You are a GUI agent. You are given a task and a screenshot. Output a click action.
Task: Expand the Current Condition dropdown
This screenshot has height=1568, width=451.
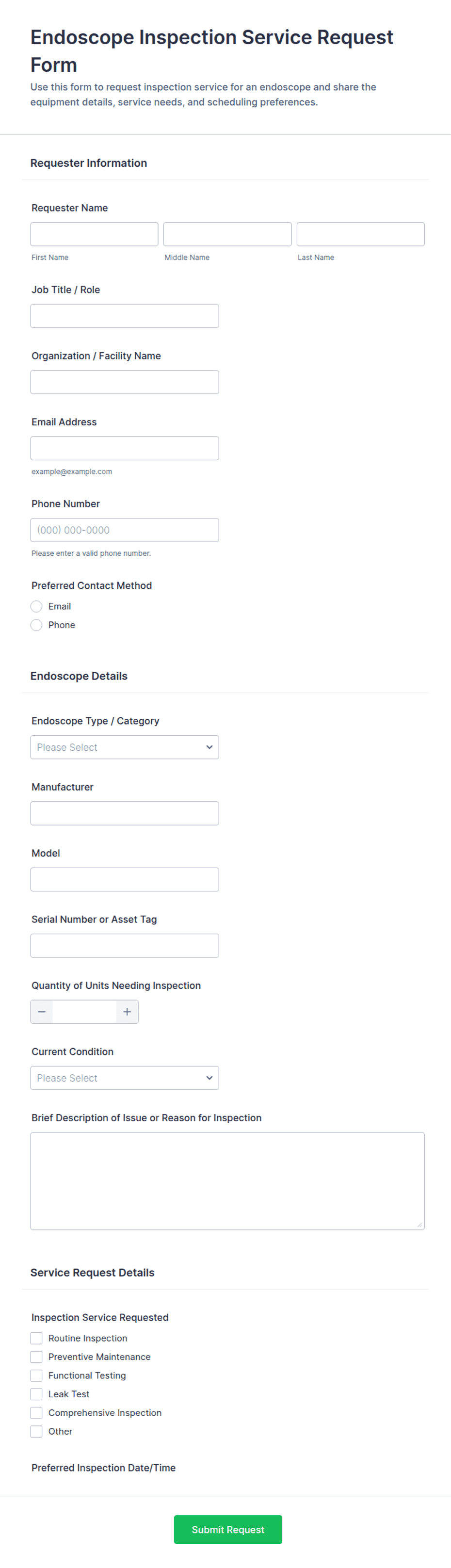pyautogui.click(x=125, y=1078)
